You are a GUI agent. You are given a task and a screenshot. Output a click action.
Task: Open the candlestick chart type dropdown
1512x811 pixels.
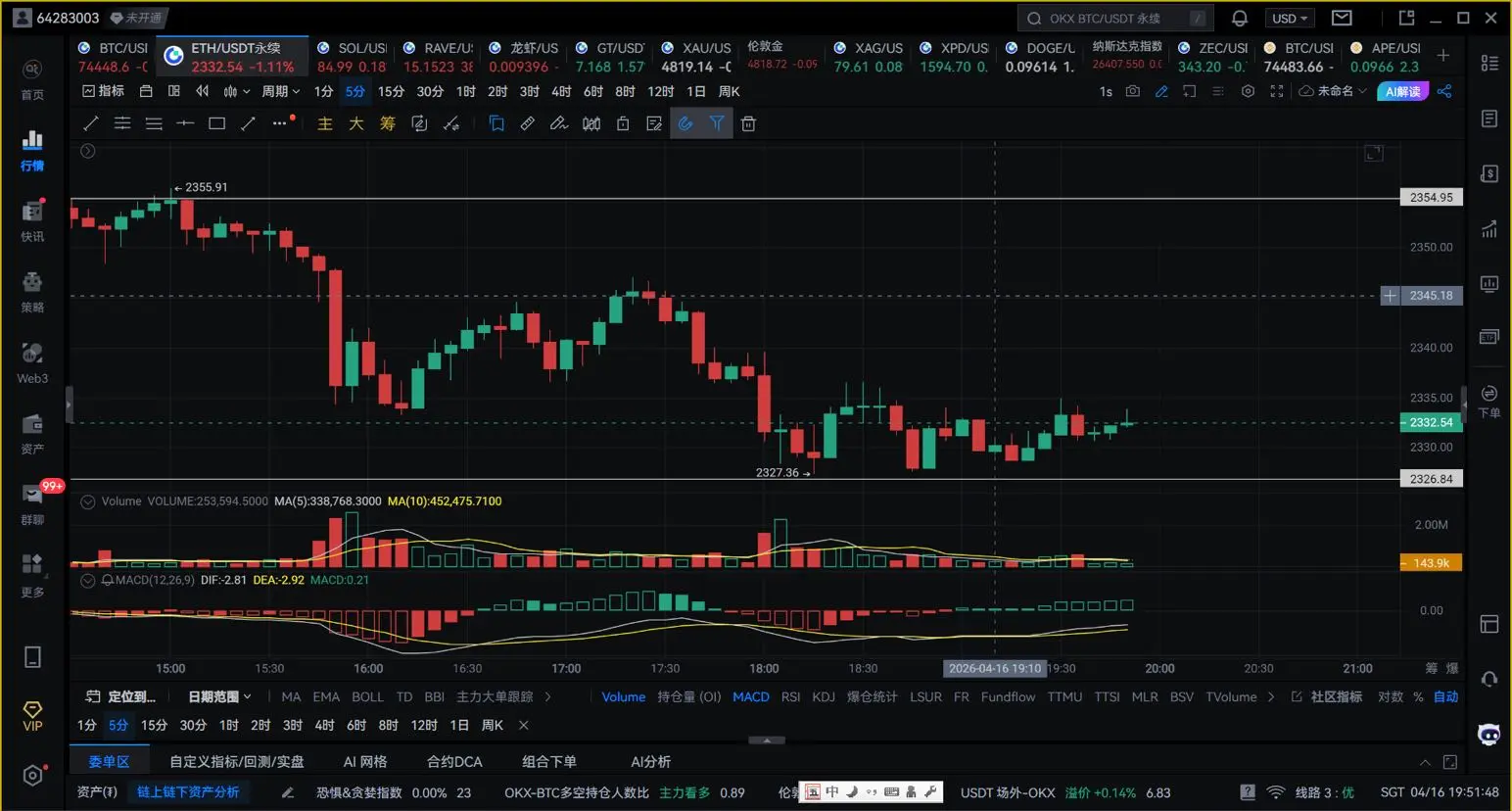[236, 91]
